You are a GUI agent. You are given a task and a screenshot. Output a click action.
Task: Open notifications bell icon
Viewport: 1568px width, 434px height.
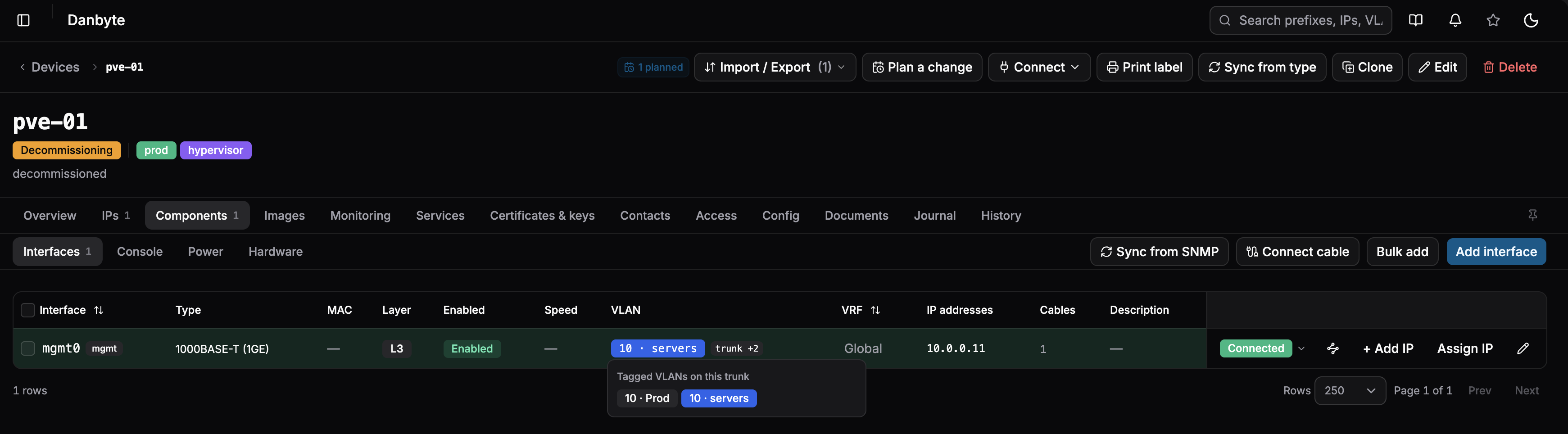point(1455,20)
